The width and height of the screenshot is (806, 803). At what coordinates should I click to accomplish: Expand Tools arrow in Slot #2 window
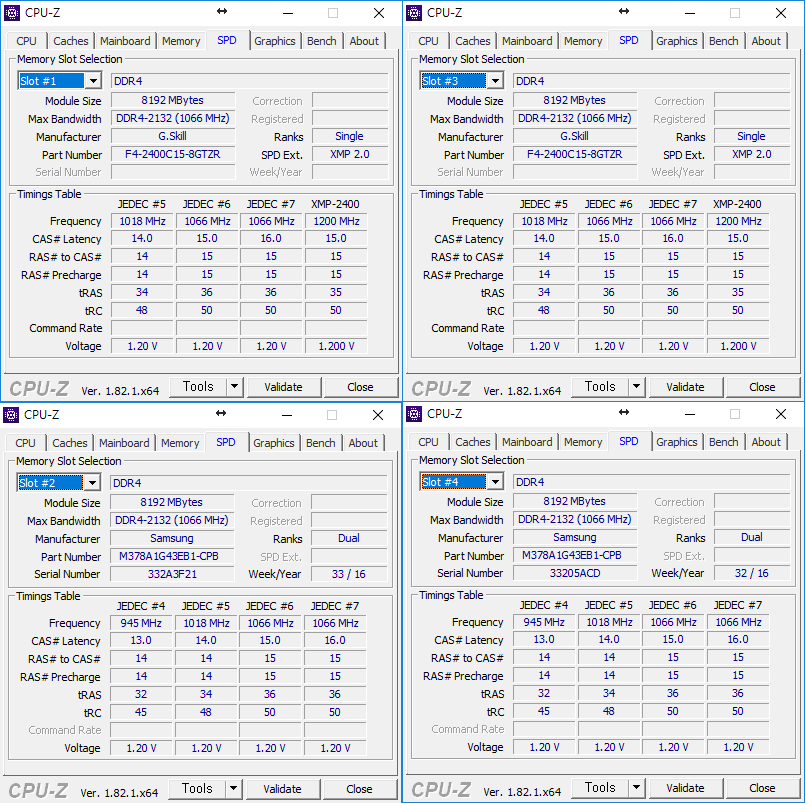pyautogui.click(x=233, y=789)
